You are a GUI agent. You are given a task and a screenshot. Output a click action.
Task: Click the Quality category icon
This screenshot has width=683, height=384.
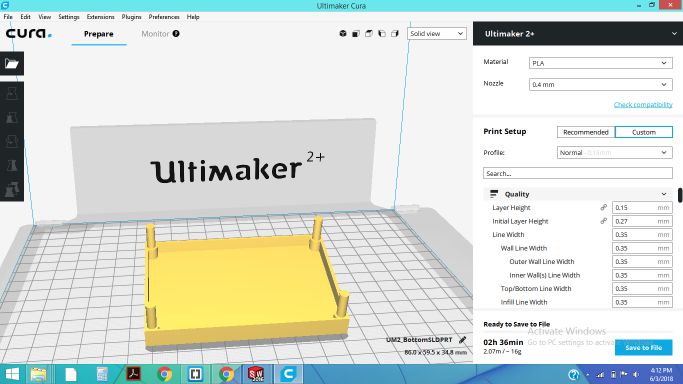pyautogui.click(x=494, y=194)
